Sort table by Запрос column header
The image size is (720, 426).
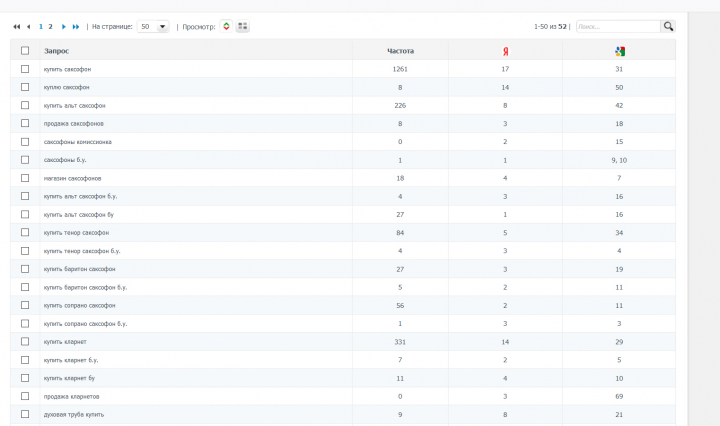(x=56, y=51)
